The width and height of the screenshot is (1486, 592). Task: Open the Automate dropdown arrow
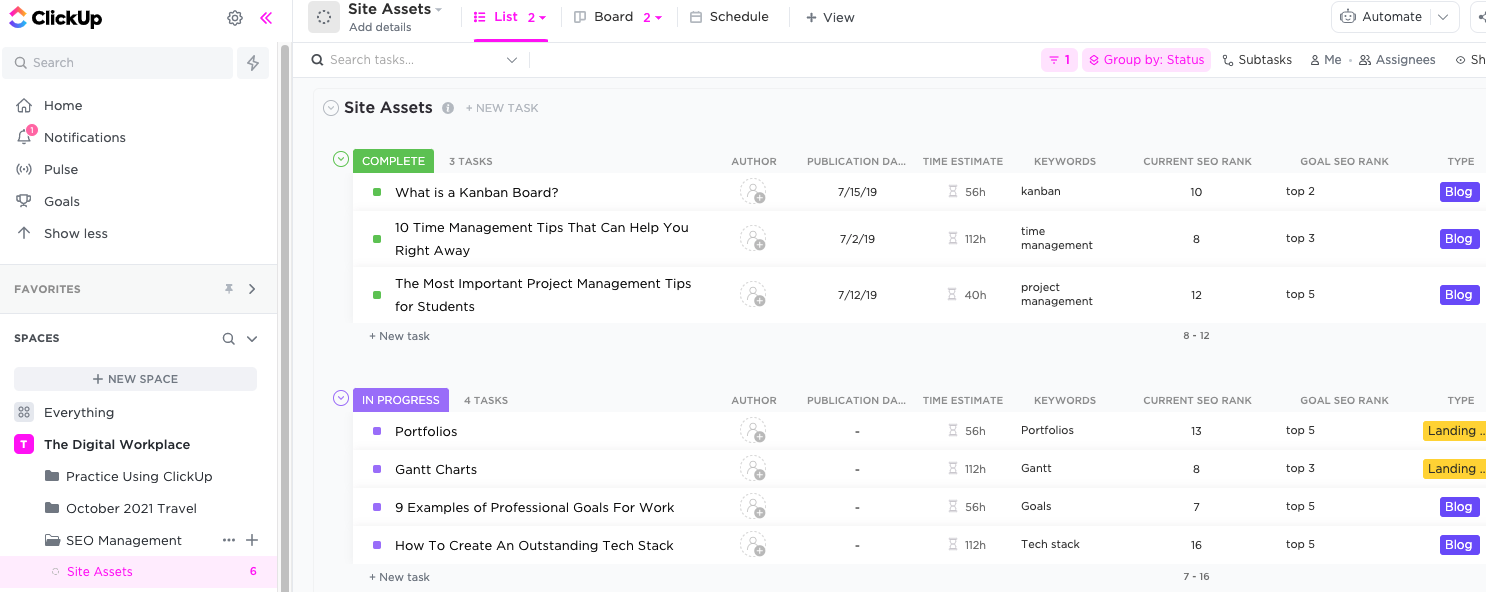pyautogui.click(x=1442, y=17)
